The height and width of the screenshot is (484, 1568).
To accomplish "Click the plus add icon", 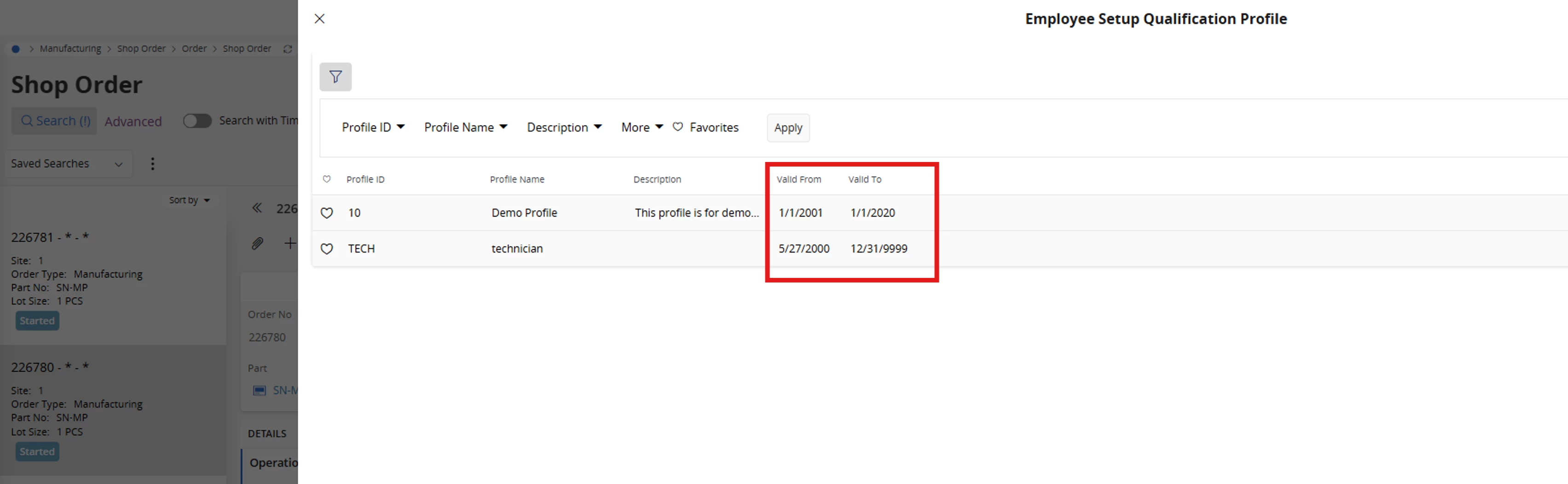I will pyautogui.click(x=290, y=243).
